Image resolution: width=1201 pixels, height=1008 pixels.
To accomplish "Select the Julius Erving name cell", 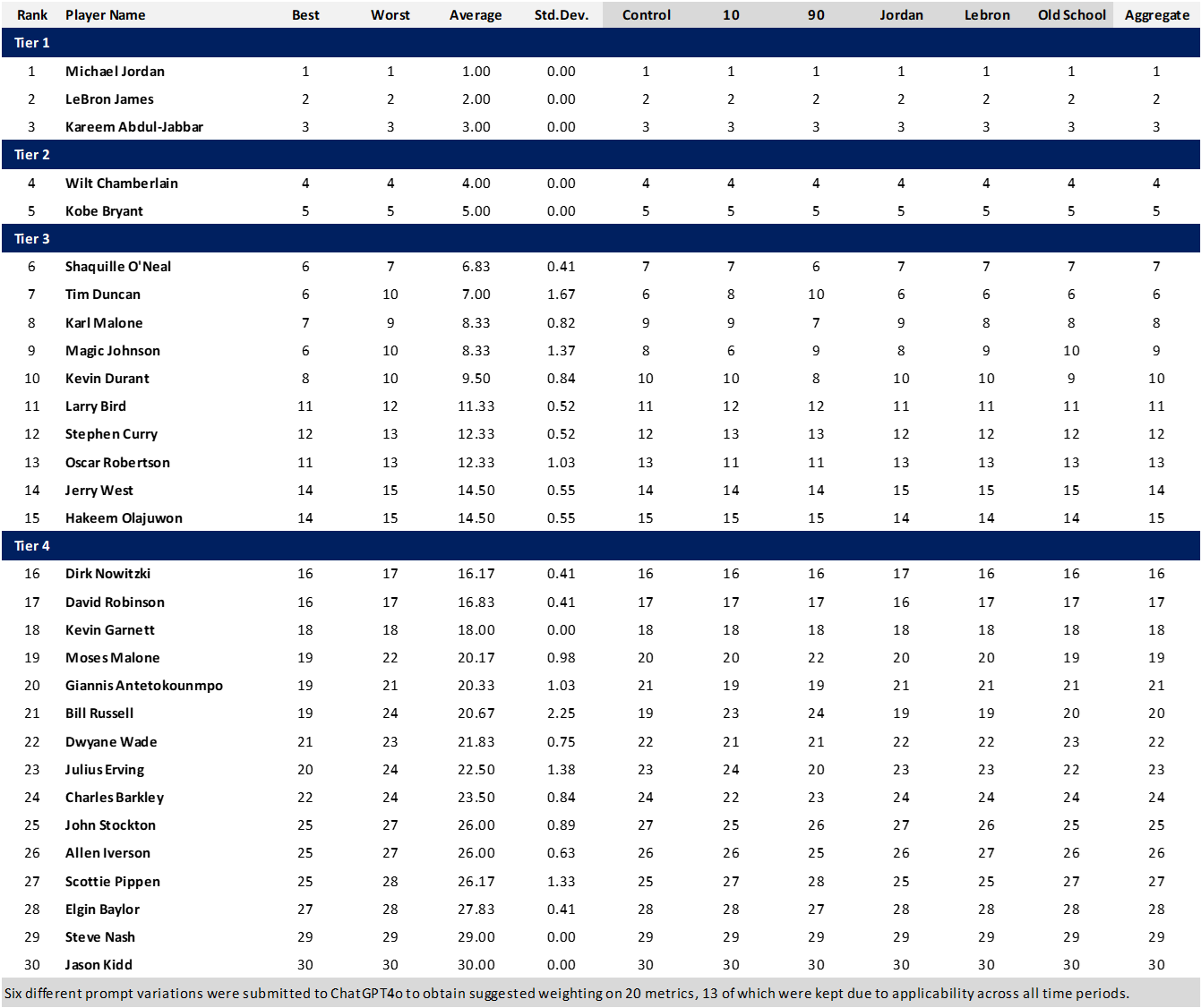I will (x=105, y=770).
